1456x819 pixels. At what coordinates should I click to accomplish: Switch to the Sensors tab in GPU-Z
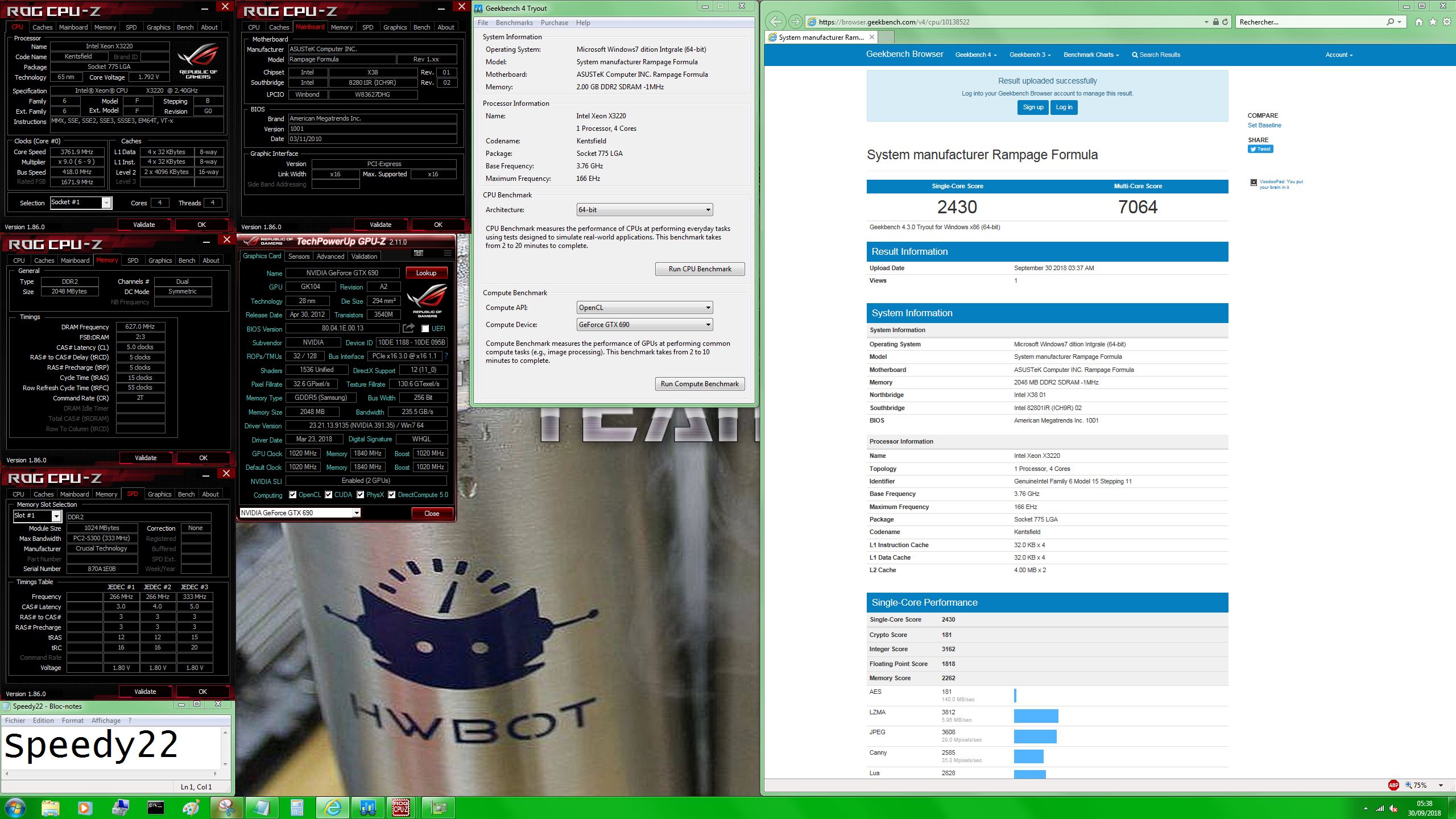(299, 257)
